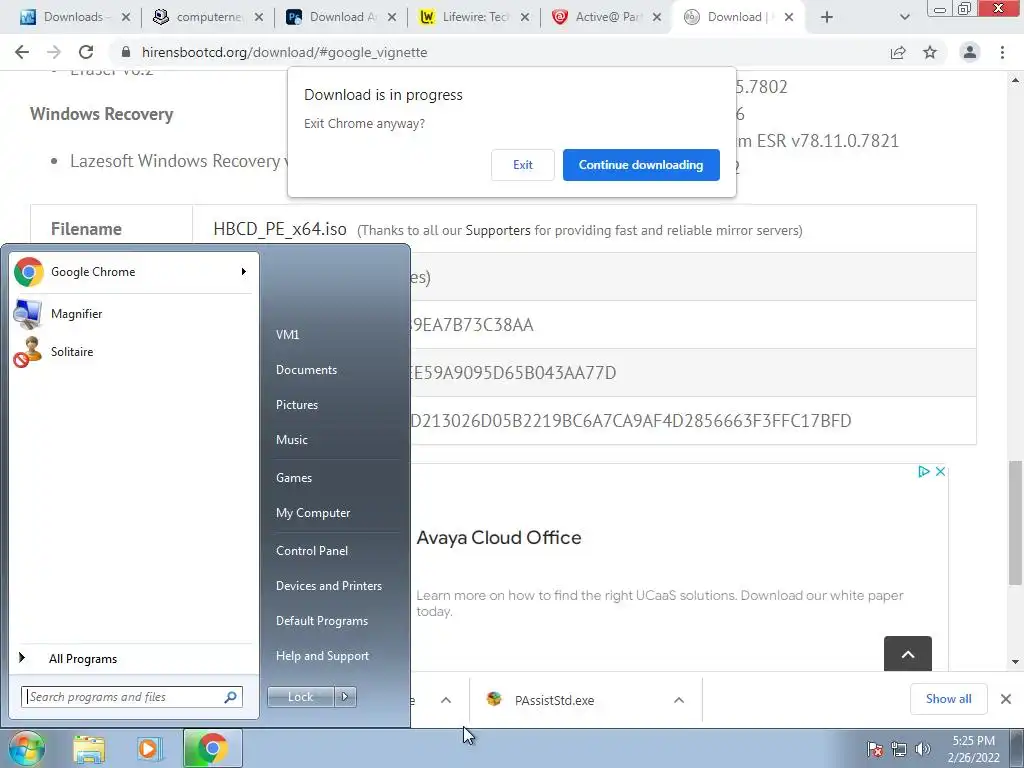1024x768 pixels.
Task: Click the AdChoices triangle icon
Action: (923, 472)
